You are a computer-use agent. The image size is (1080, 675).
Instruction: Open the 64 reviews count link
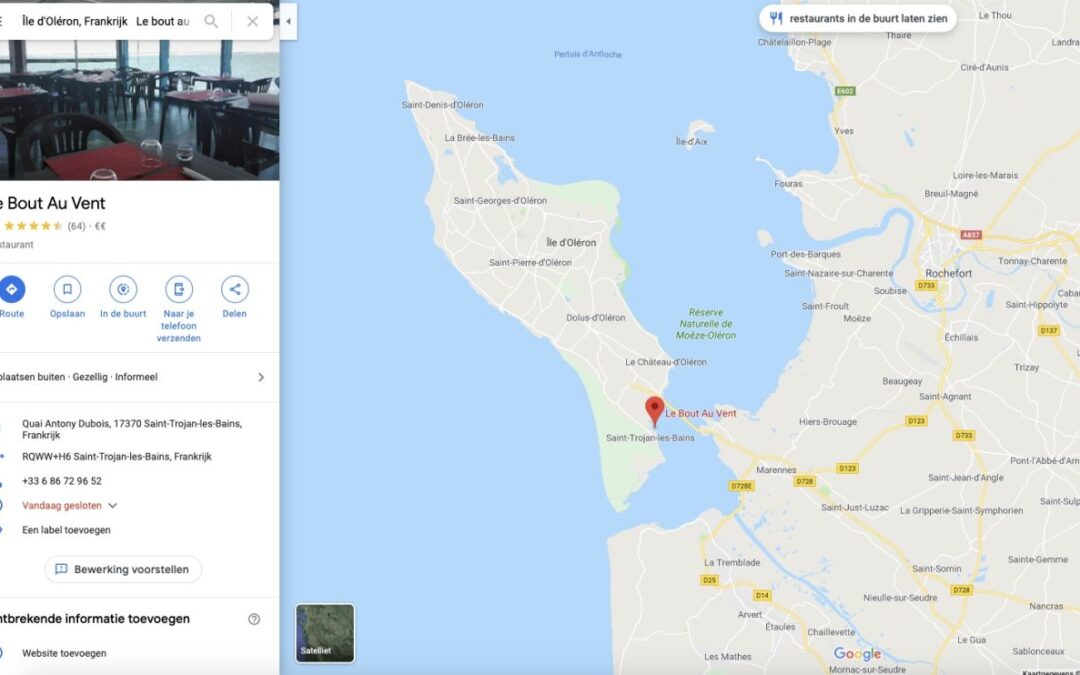[x=76, y=226]
